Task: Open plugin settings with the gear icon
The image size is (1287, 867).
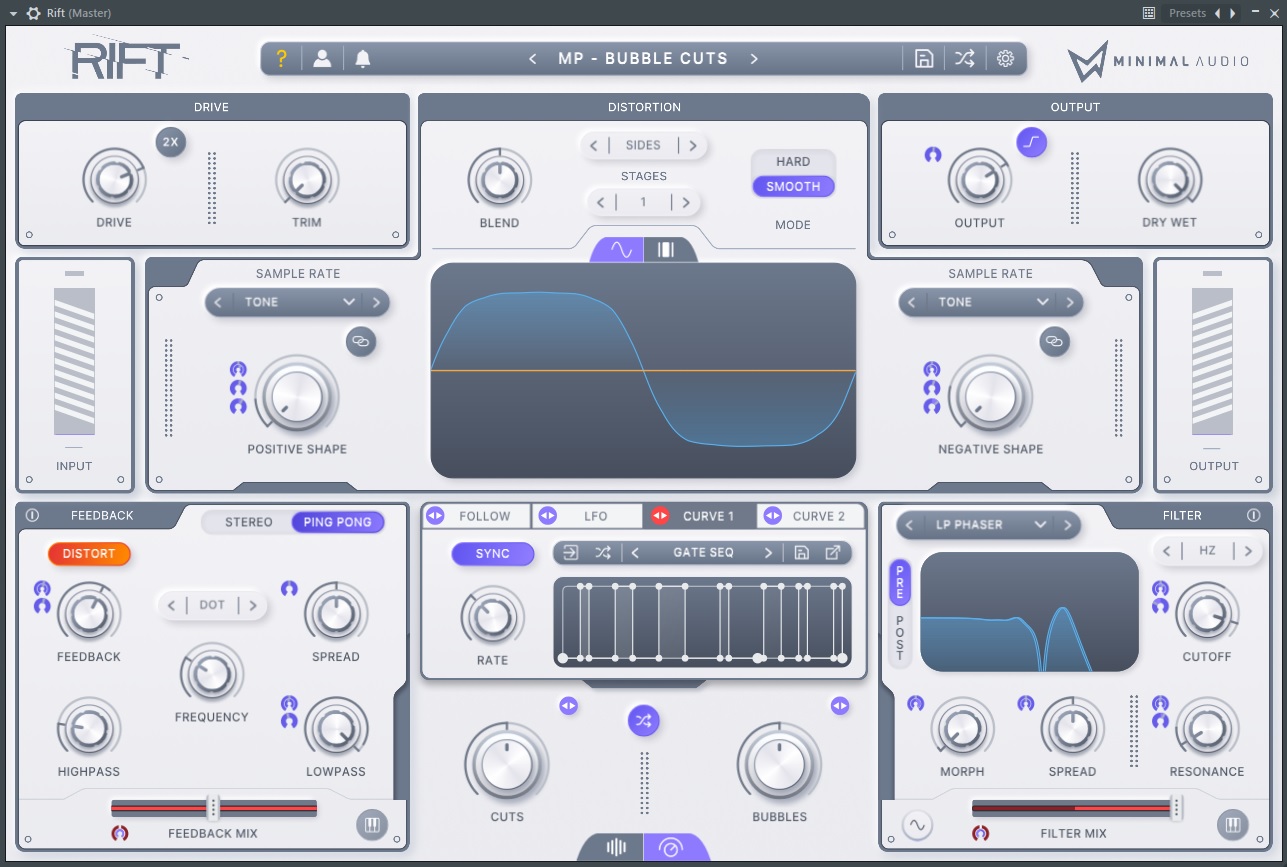Action: [1005, 58]
